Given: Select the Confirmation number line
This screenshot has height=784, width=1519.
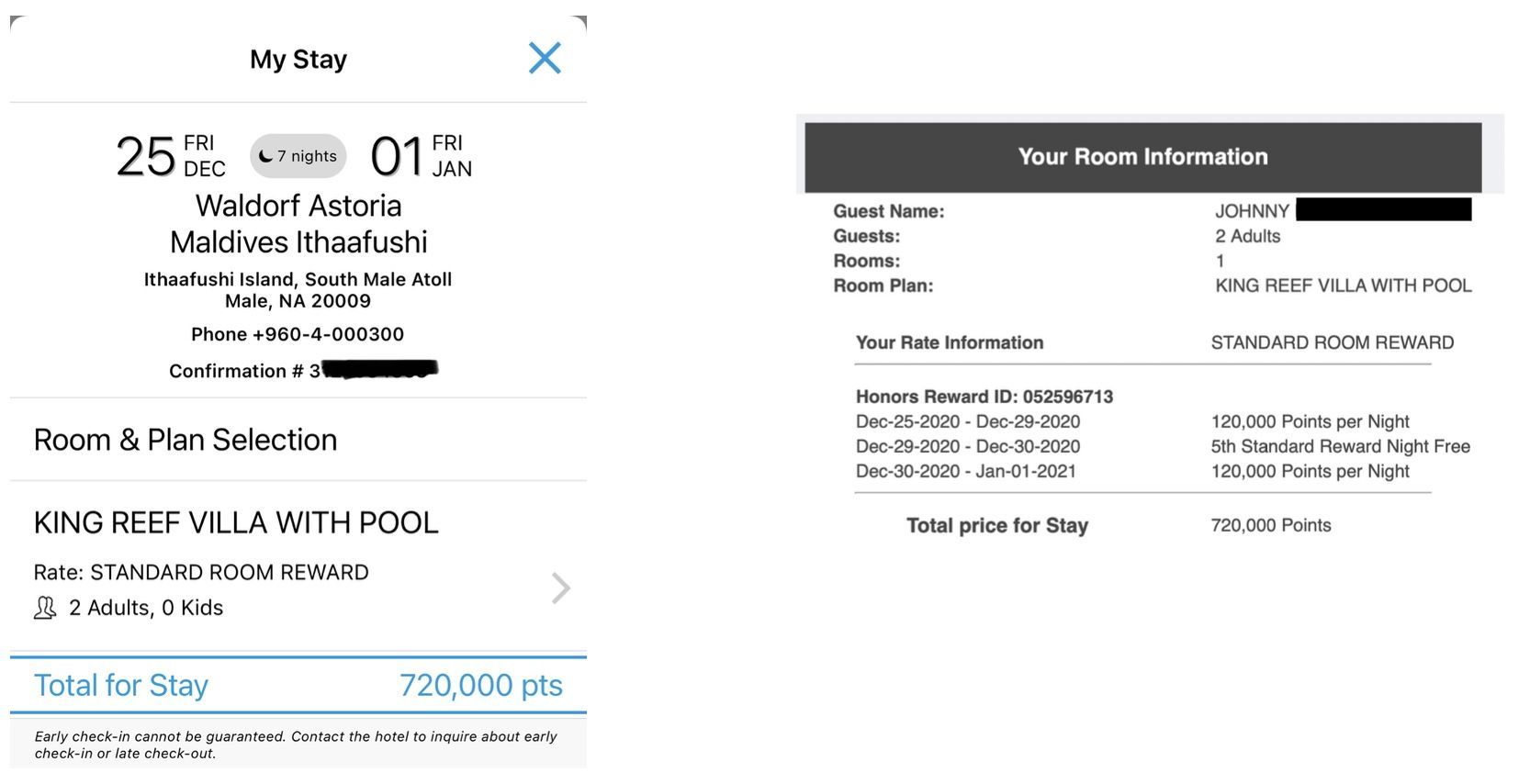Looking at the screenshot, I should point(303,370).
